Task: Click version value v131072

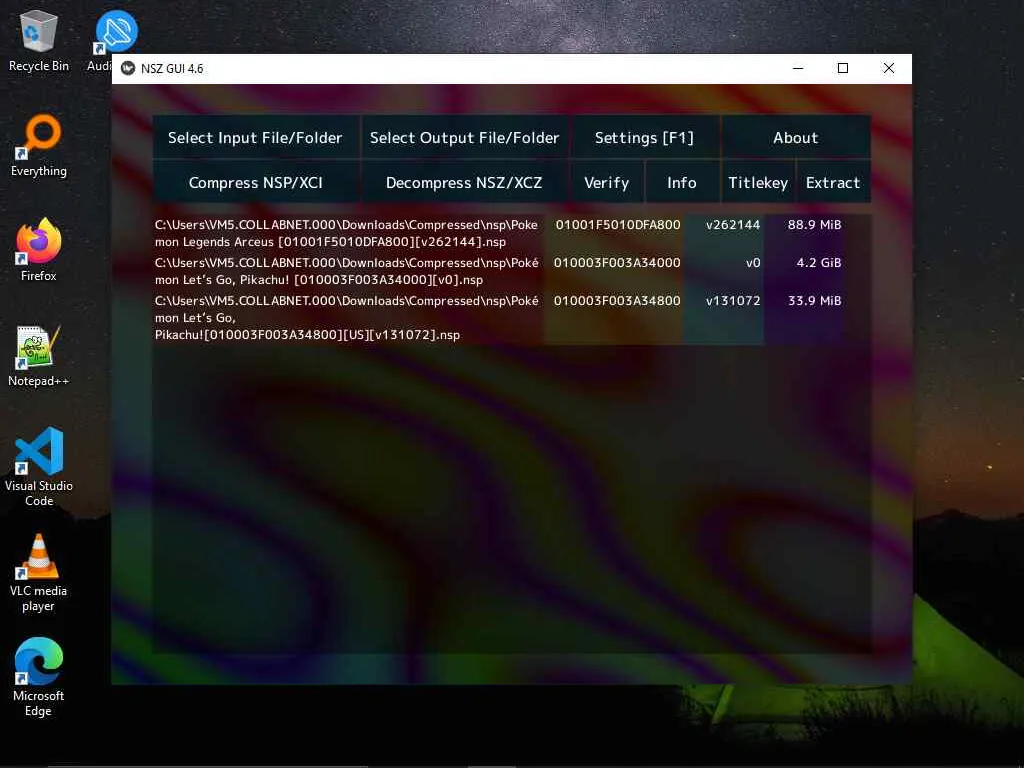Action: [x=733, y=300]
